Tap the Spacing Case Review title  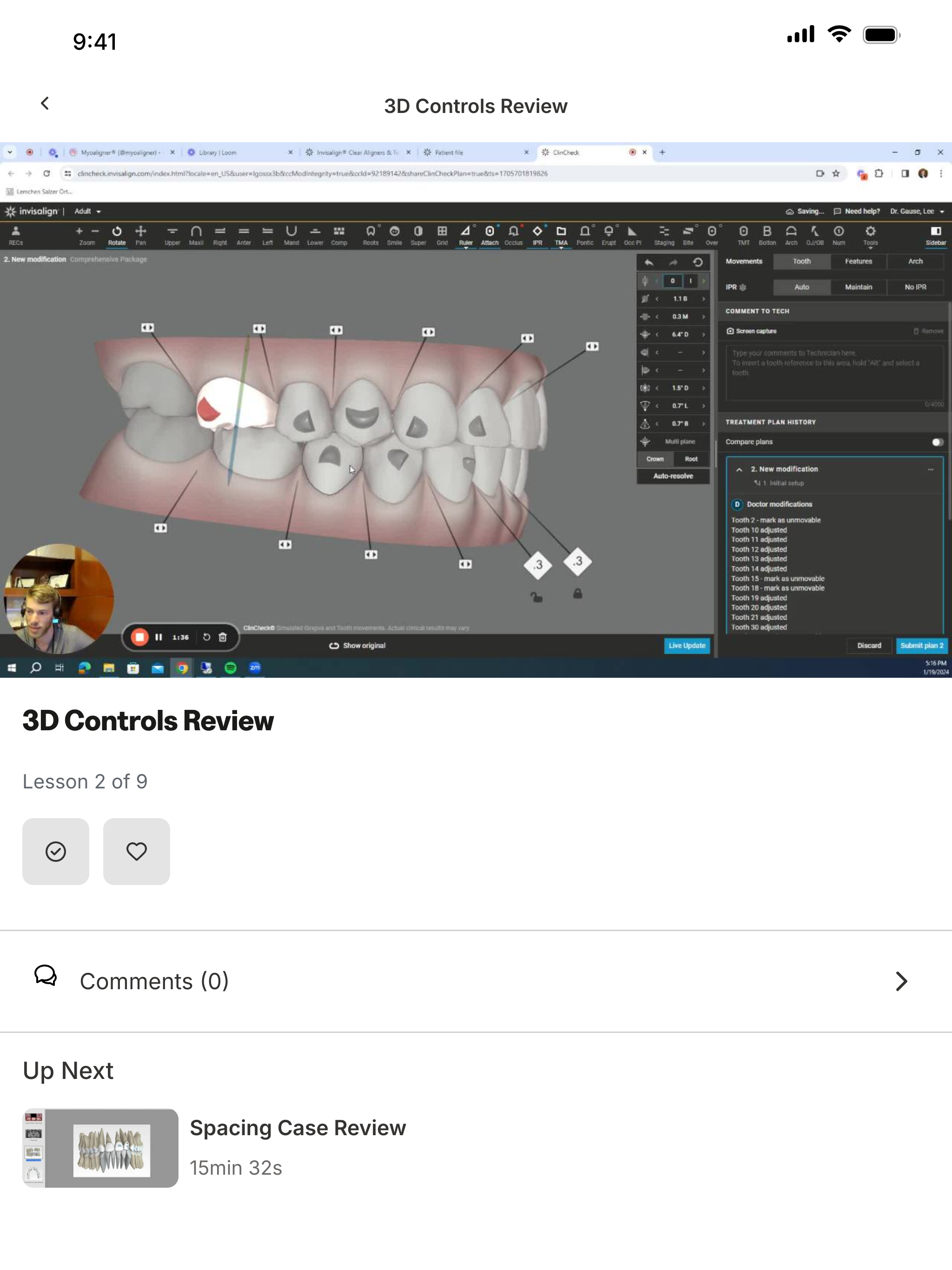coord(297,1128)
